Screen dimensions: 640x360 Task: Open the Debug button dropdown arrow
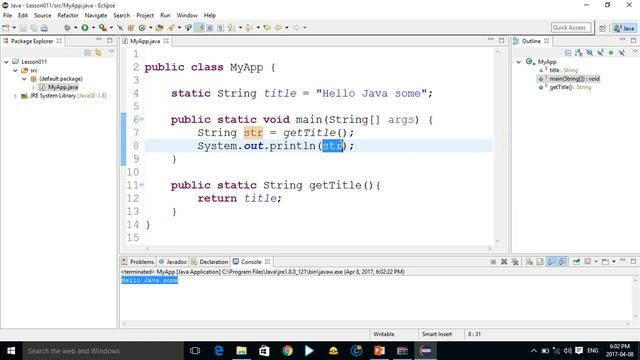tap(76, 28)
